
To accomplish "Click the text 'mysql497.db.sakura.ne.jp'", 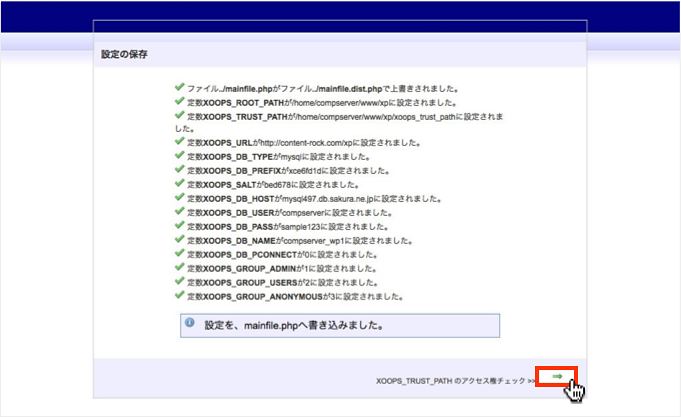I will (x=328, y=199).
